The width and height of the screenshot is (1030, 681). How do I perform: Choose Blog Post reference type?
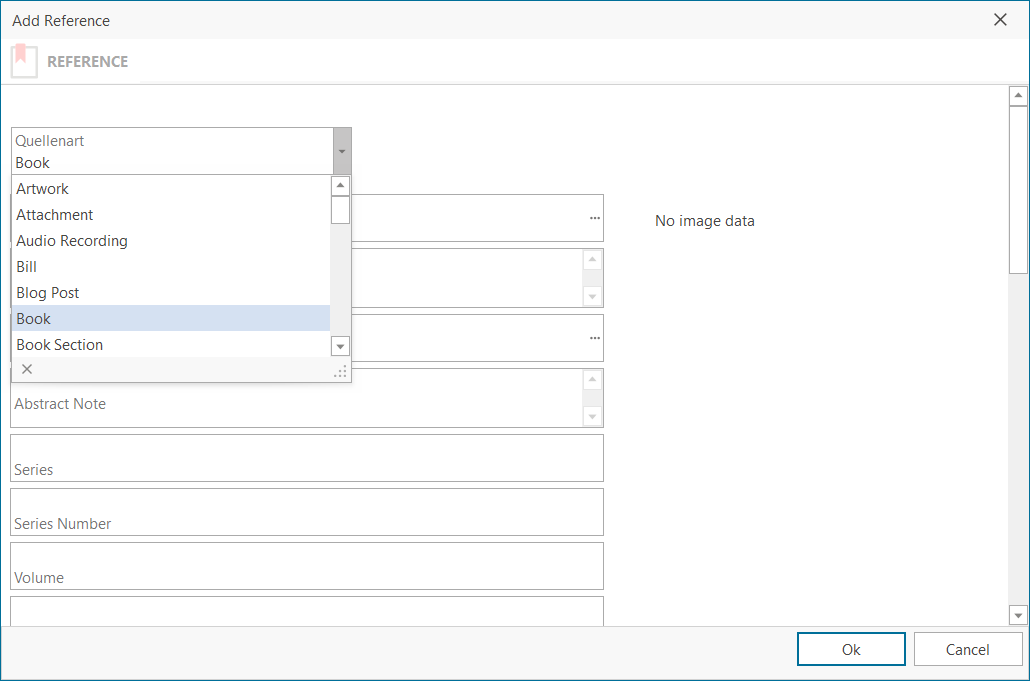48,293
